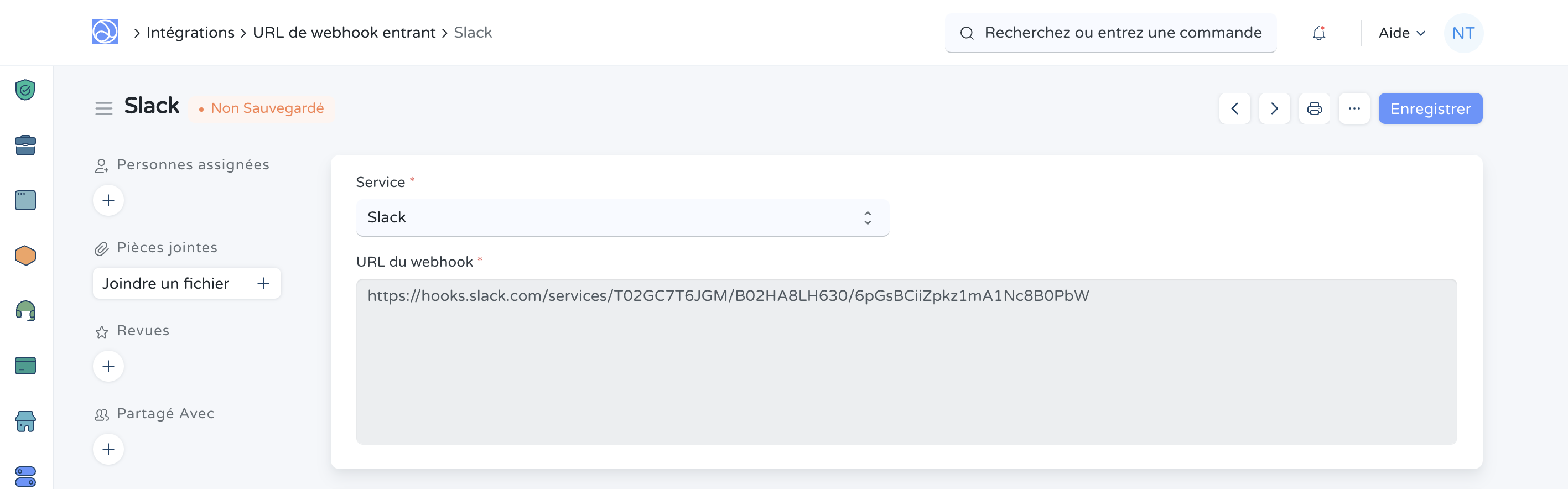This screenshot has height=489, width=1568.
Task: Click the orange hexagon sidebar icon
Action: click(x=24, y=256)
